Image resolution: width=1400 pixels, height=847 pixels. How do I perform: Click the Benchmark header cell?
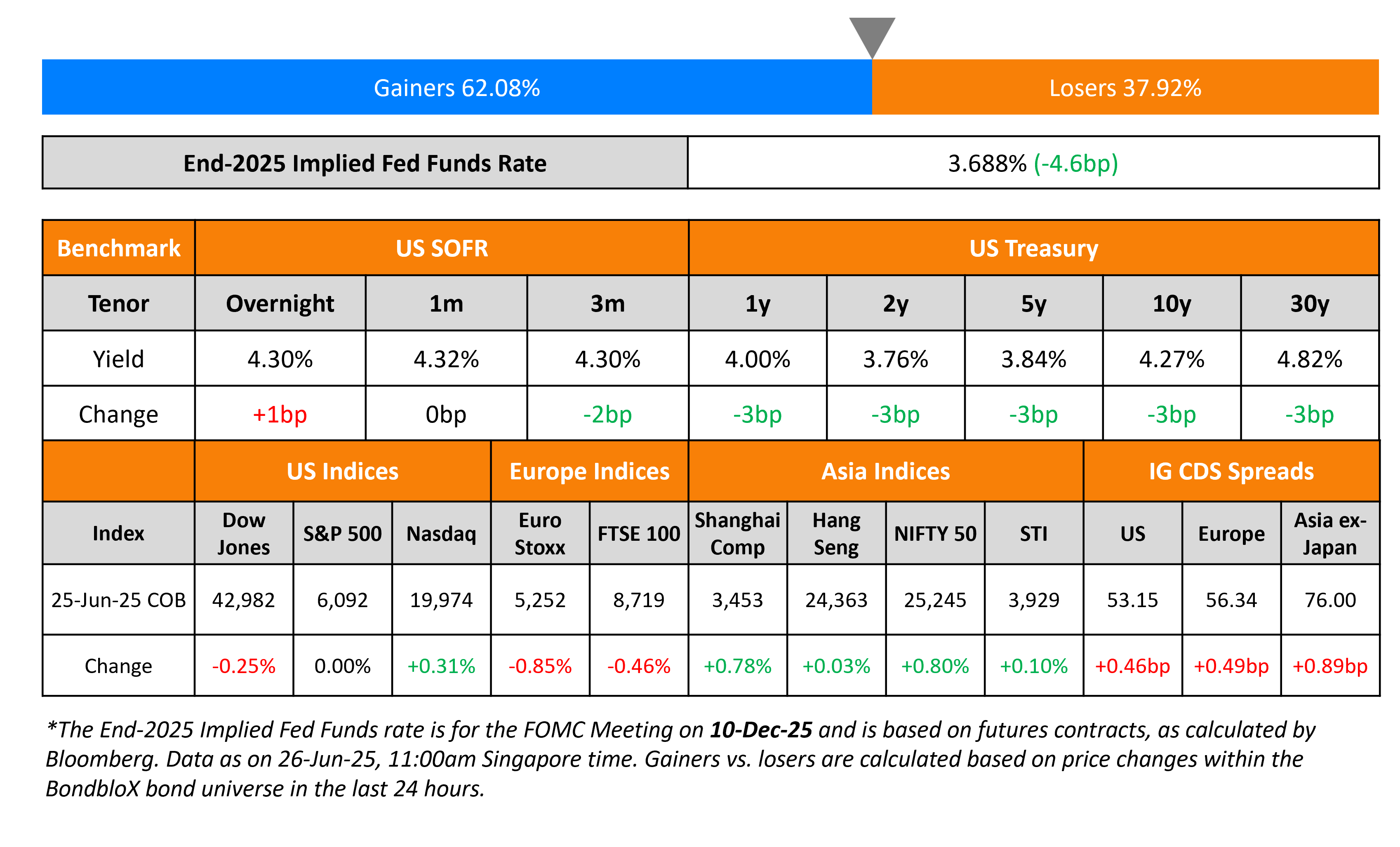click(119, 248)
